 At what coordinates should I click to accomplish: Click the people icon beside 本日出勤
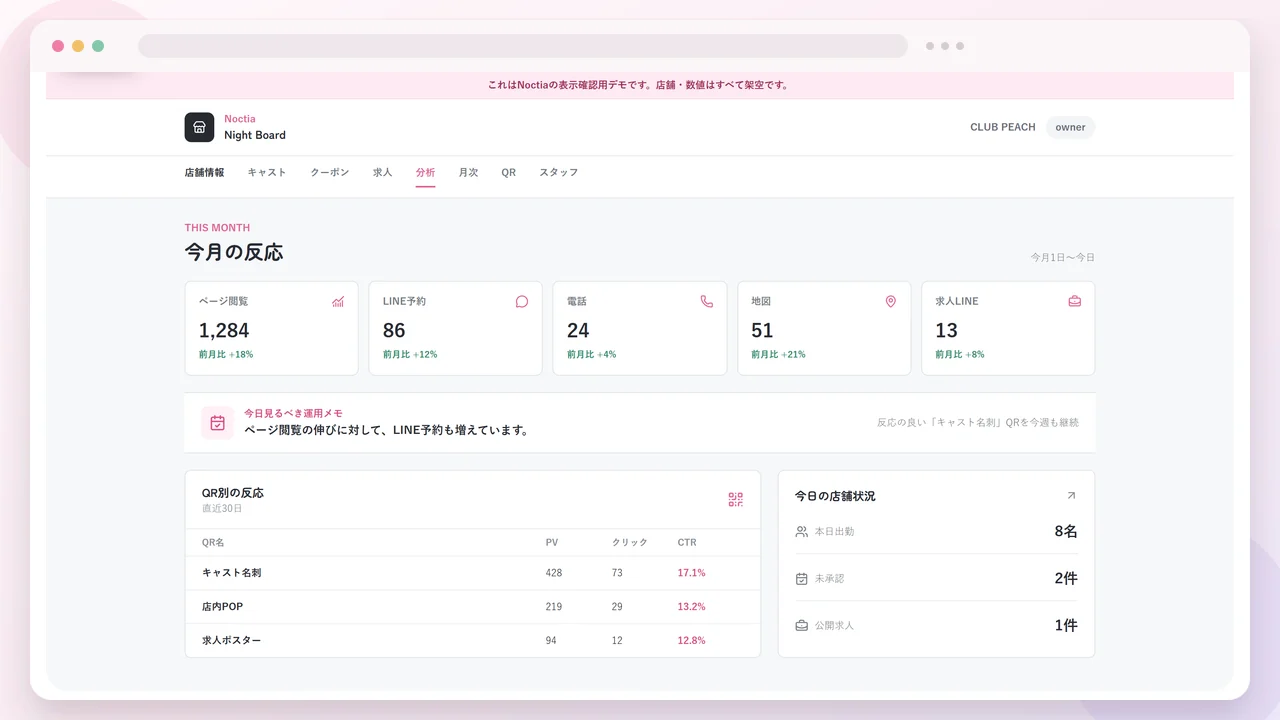802,532
